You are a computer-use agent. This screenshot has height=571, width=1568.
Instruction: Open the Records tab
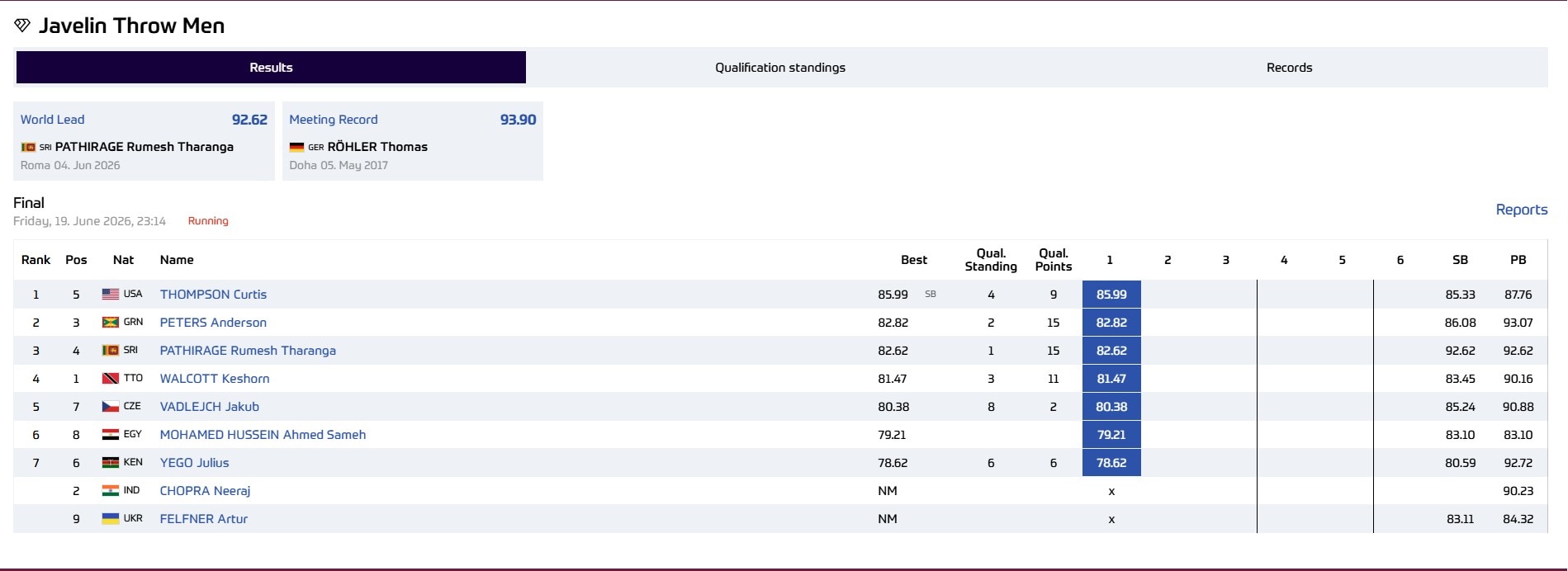pos(1289,68)
